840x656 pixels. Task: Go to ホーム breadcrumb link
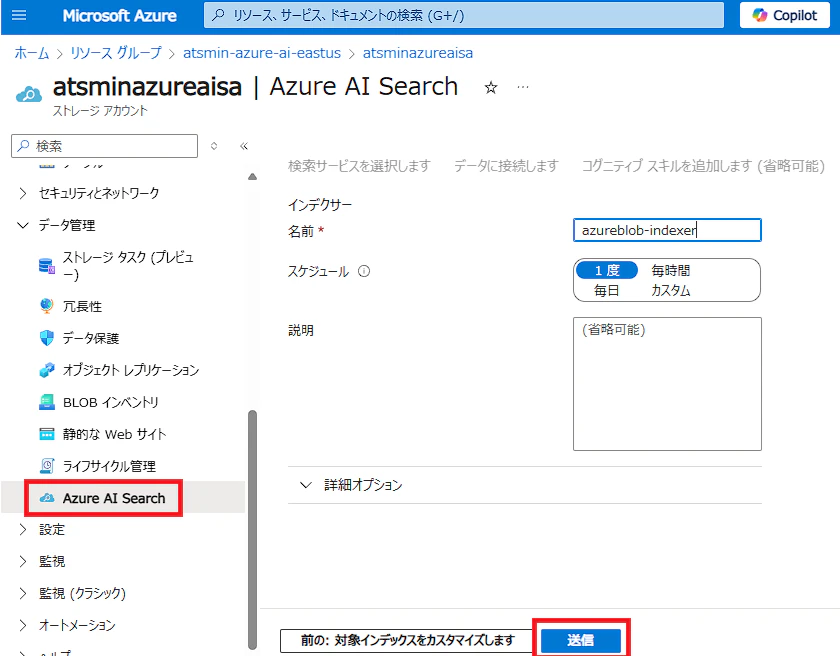pos(32,53)
